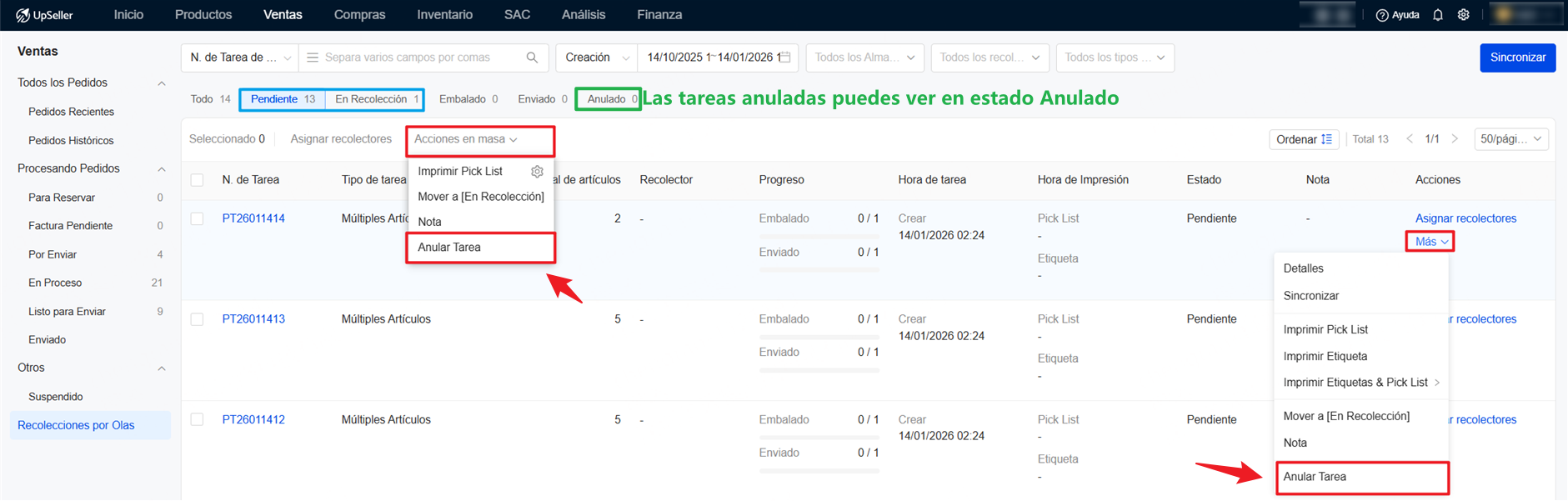Go to next page arrow
The height and width of the screenshot is (501, 1568).
point(1455,139)
